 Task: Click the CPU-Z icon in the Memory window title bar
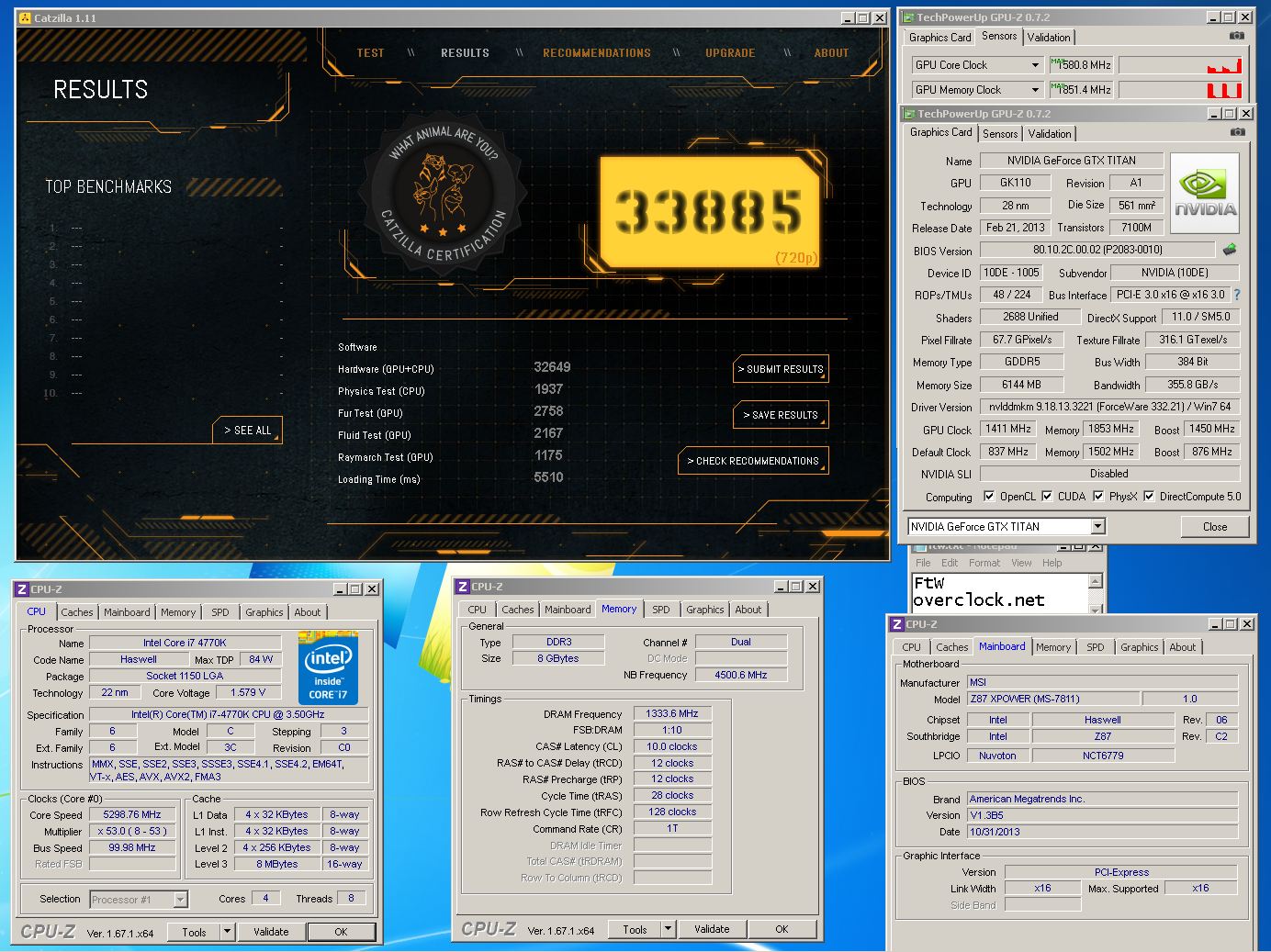pyautogui.click(x=463, y=587)
